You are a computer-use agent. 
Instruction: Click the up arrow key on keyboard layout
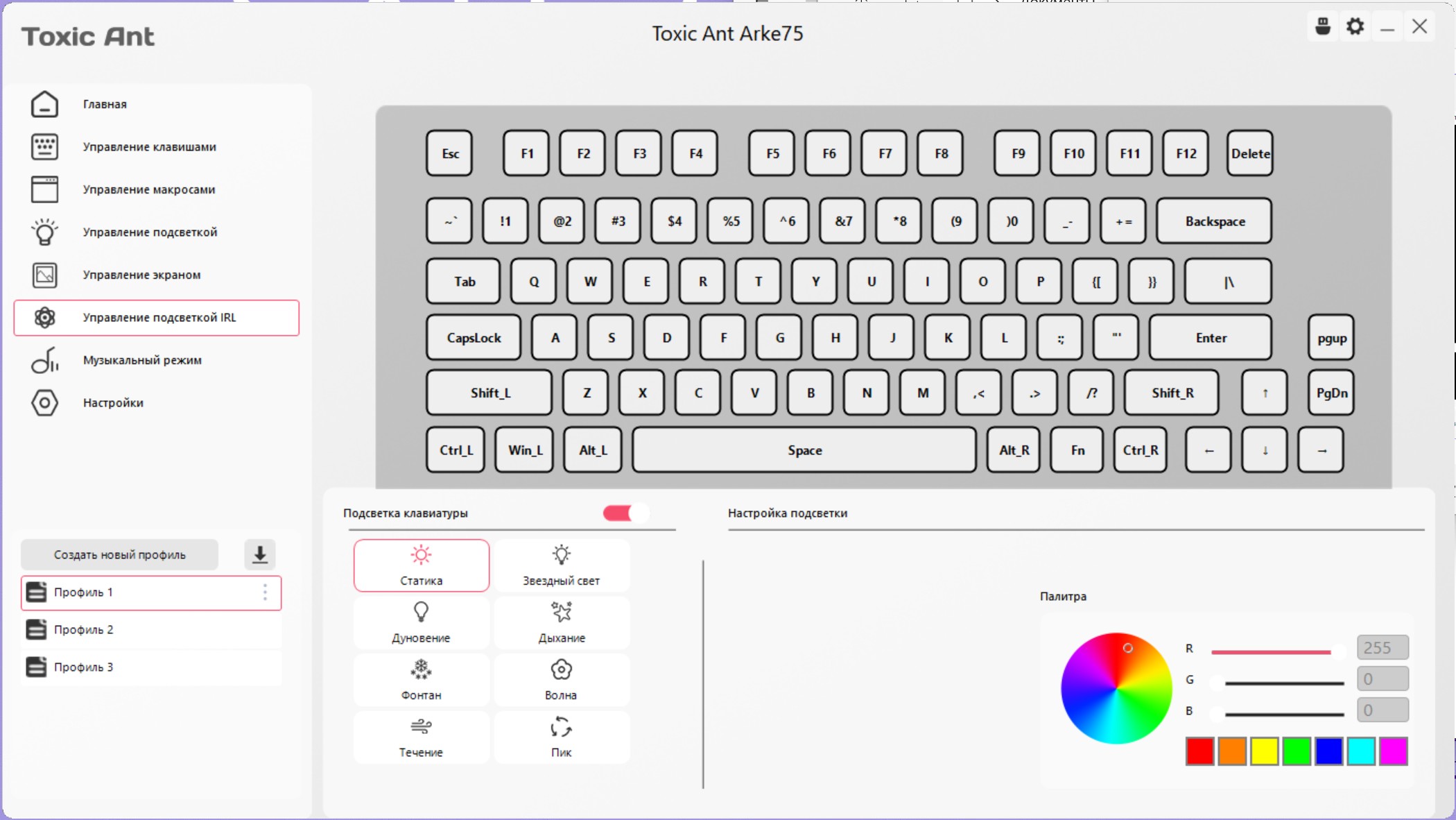pos(1265,393)
